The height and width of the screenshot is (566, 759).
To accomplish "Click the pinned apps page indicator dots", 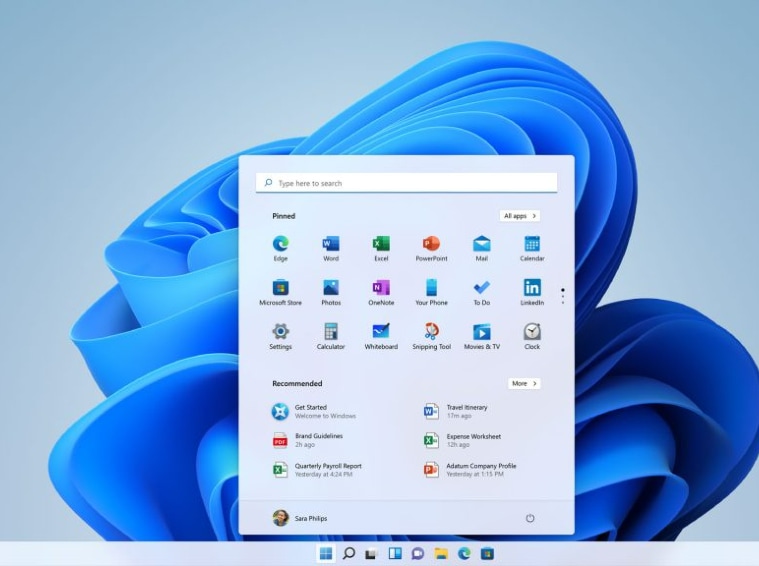I will pos(562,296).
